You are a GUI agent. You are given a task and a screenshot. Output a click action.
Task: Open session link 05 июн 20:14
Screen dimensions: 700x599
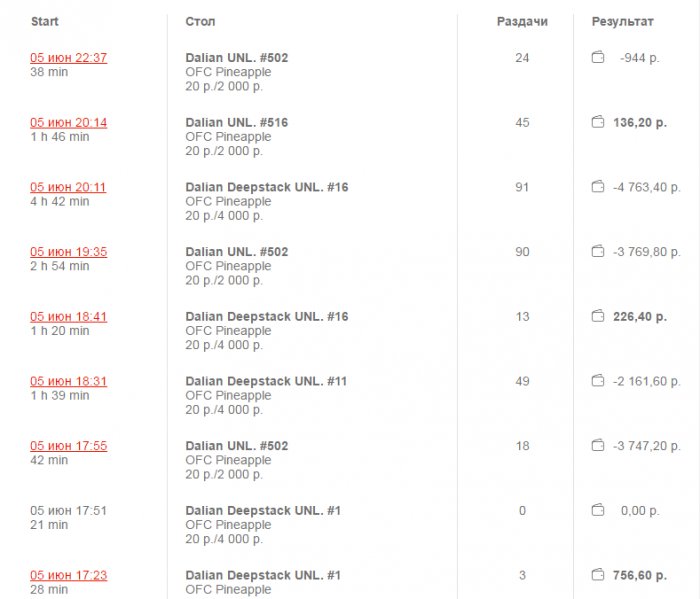[x=68, y=123]
